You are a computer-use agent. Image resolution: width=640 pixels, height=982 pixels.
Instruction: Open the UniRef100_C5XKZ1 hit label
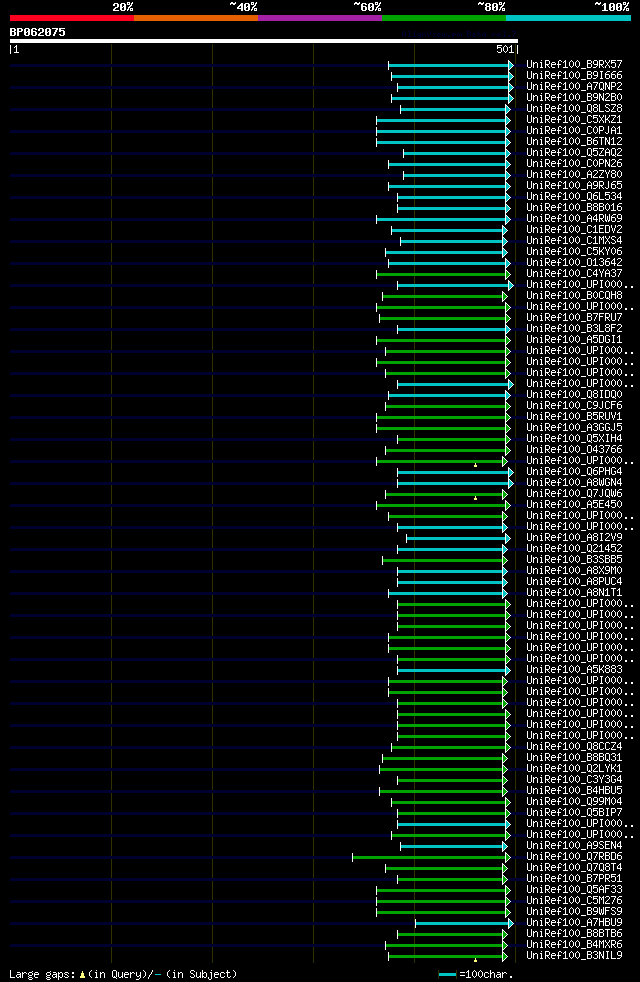[574, 120]
